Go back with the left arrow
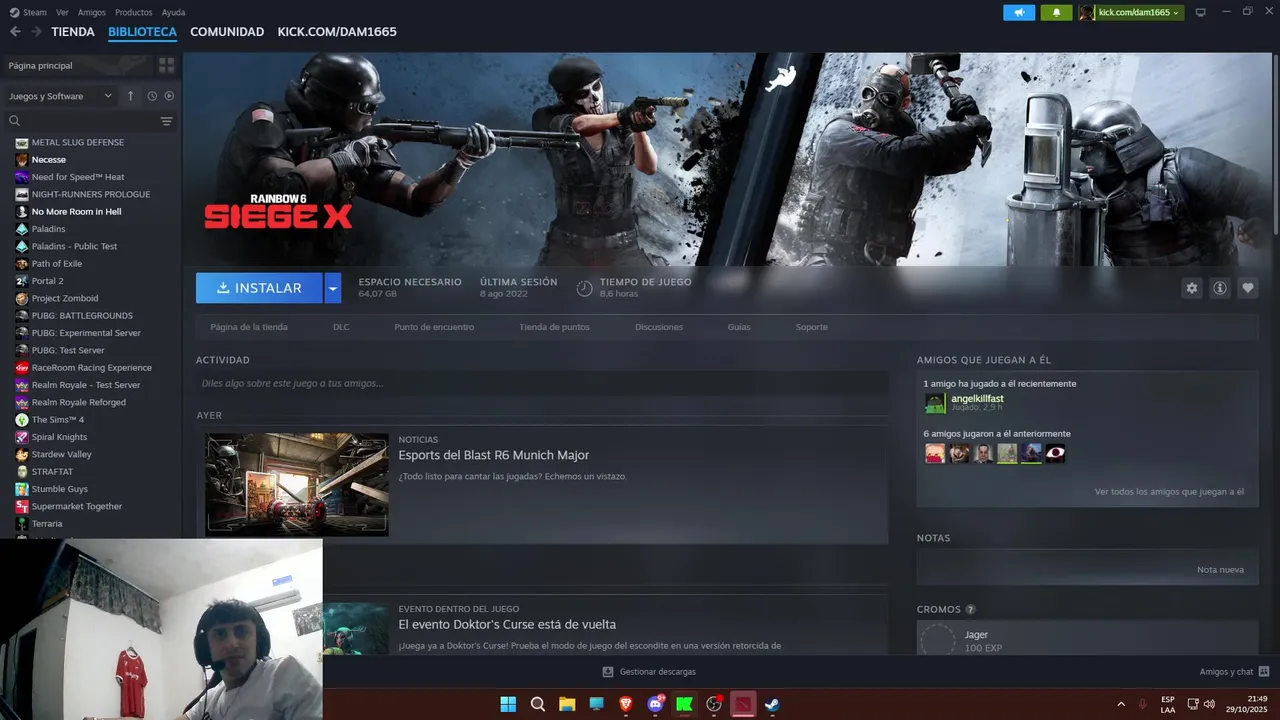 click(15, 32)
